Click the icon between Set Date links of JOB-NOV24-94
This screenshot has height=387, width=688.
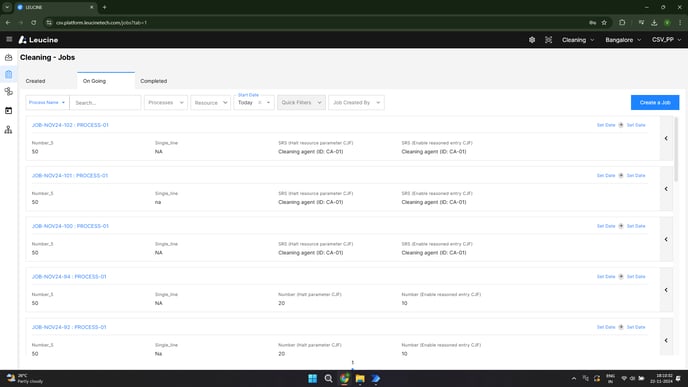[621, 276]
